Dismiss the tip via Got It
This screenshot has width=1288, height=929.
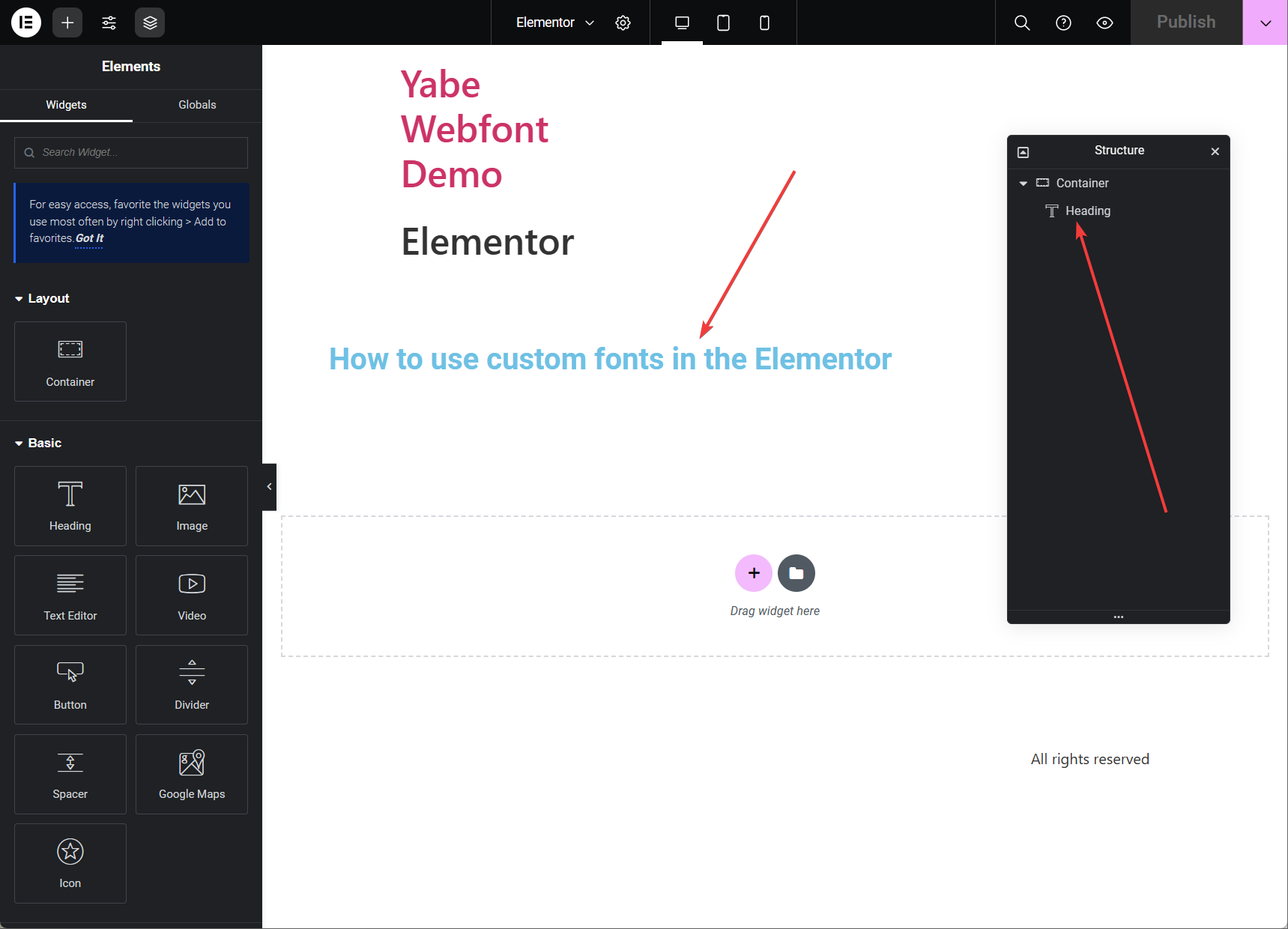point(89,238)
